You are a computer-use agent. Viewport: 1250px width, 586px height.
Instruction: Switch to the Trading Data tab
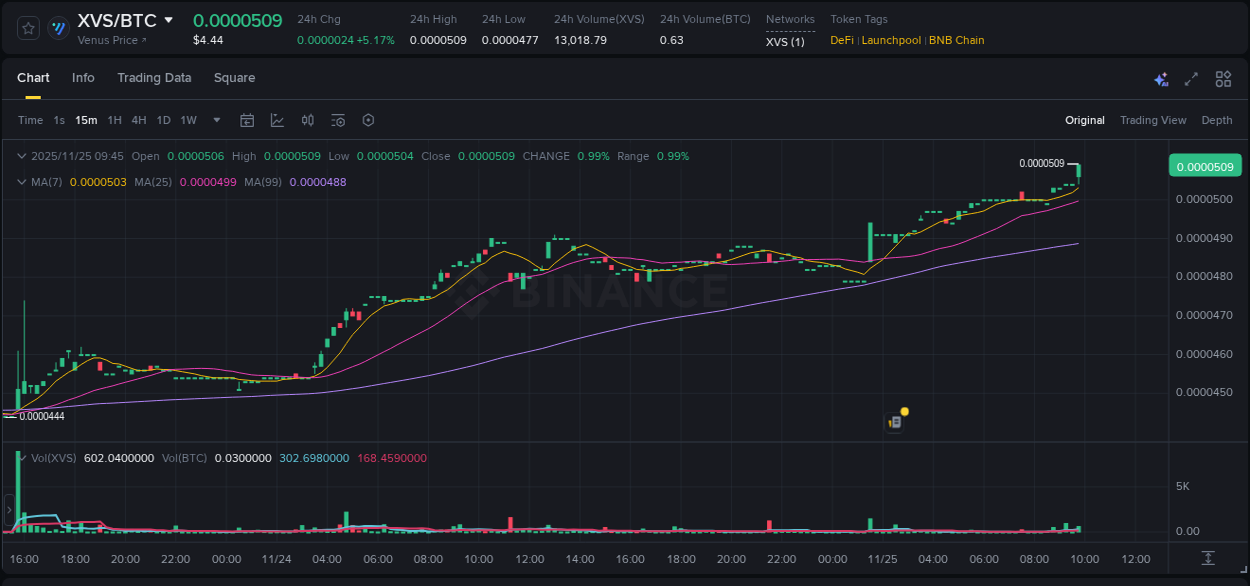click(x=154, y=78)
